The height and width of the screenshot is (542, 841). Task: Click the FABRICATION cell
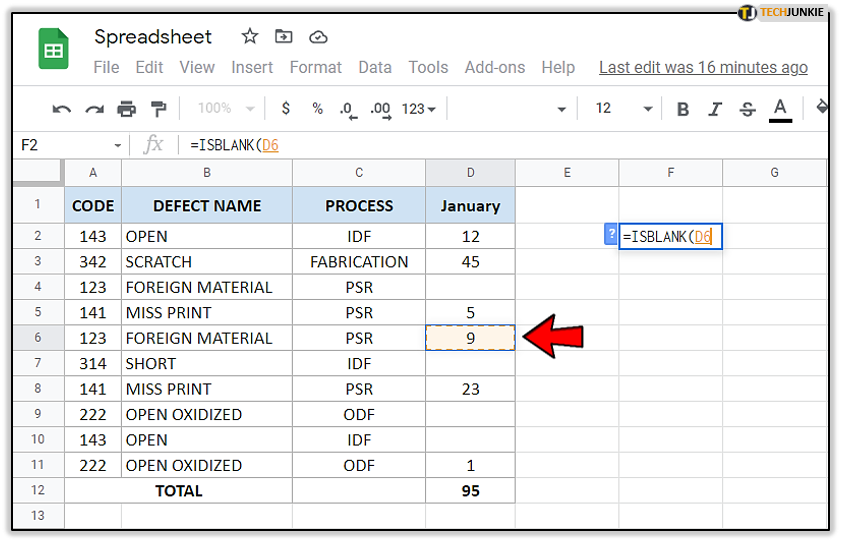pos(359,262)
